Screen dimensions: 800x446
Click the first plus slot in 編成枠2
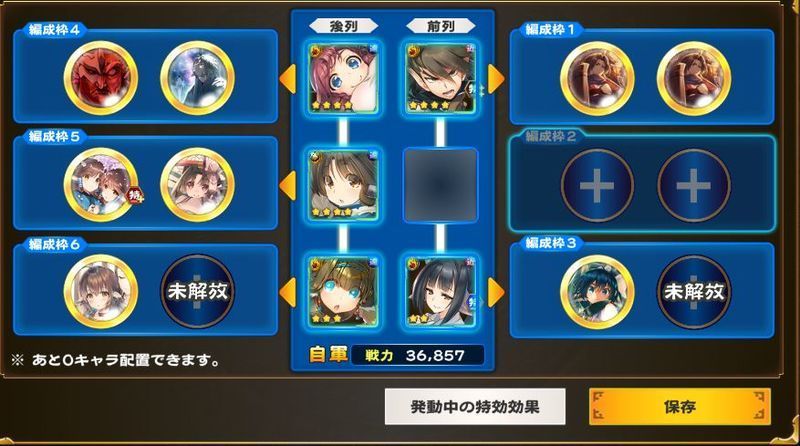point(597,186)
